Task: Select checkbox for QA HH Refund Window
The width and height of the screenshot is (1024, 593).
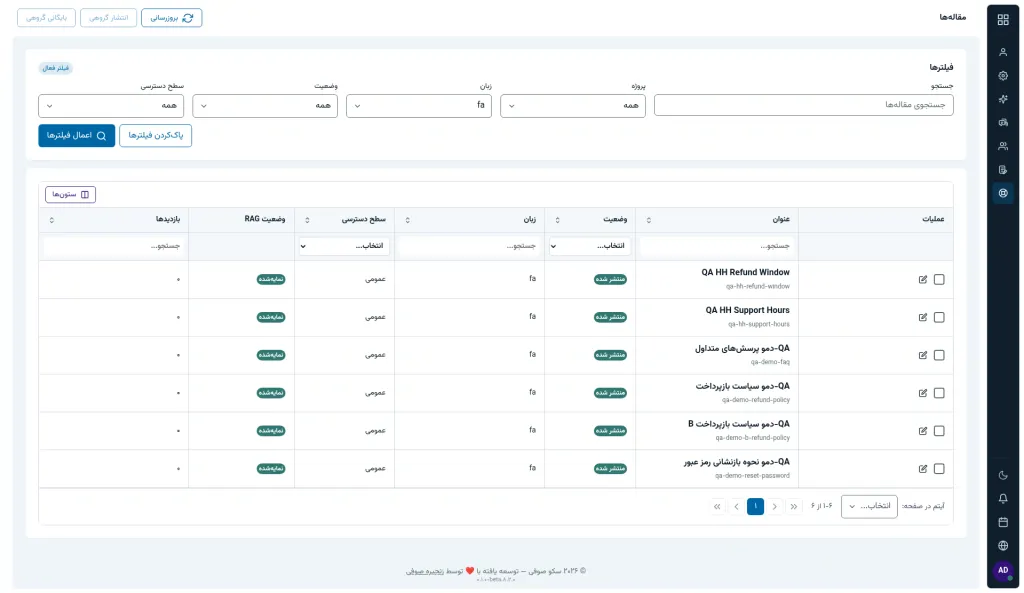Action: point(939,280)
